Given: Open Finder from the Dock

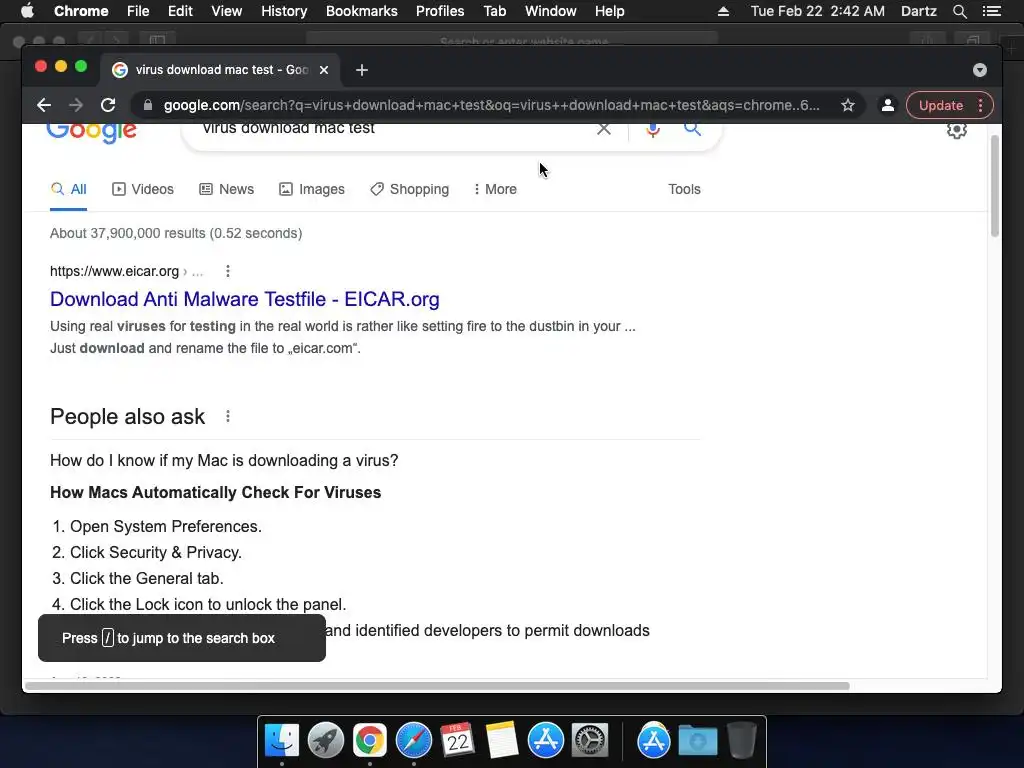Looking at the screenshot, I should click(281, 741).
